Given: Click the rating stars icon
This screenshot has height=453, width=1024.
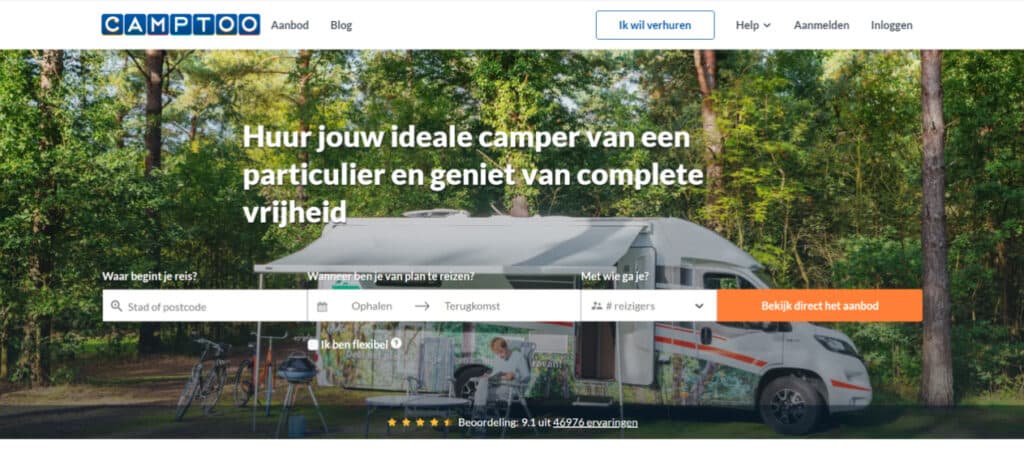Looking at the screenshot, I should [x=420, y=422].
